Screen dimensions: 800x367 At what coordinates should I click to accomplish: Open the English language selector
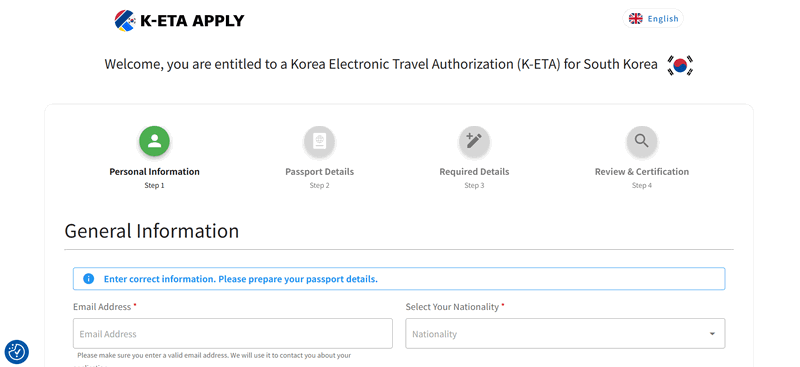(x=653, y=18)
